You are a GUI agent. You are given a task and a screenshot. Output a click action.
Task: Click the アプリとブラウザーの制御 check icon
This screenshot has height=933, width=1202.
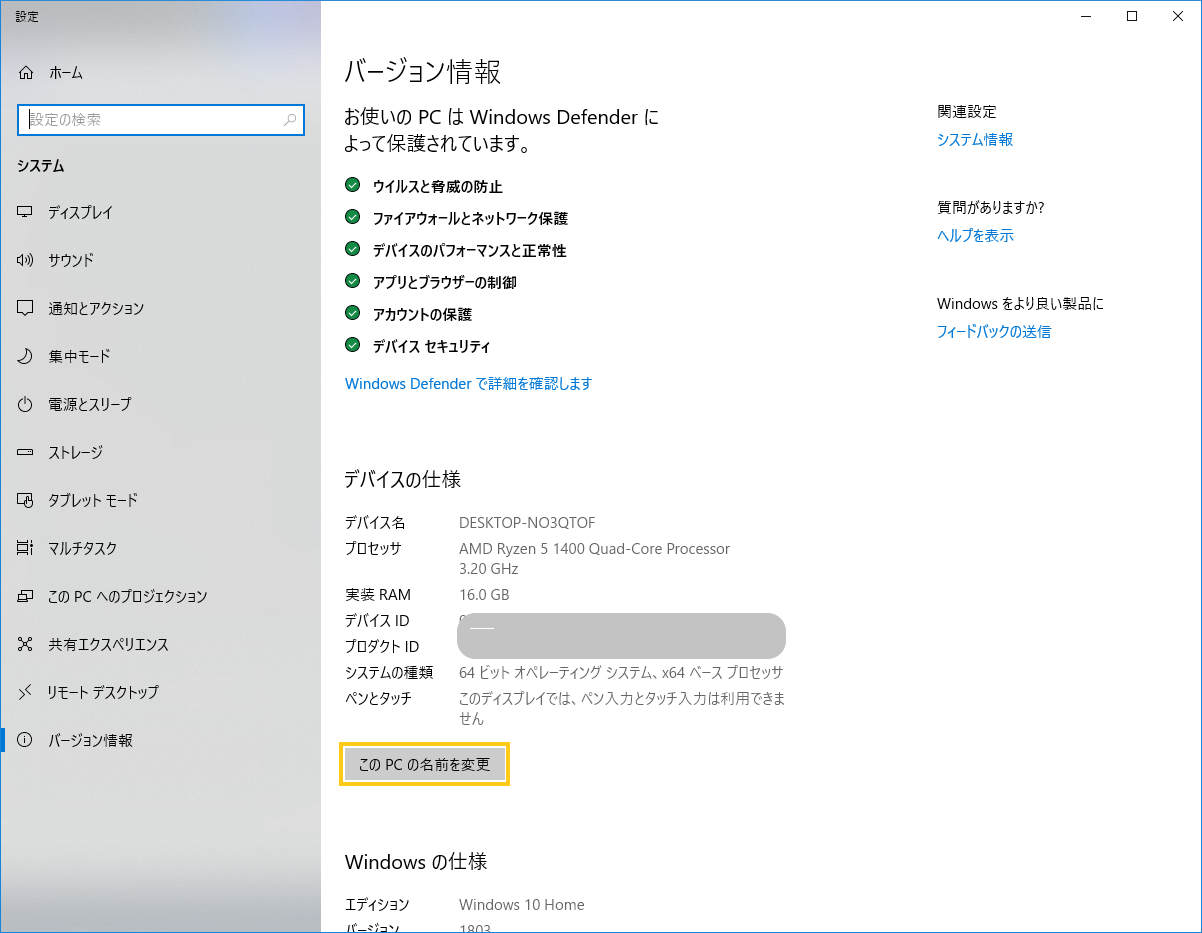(352, 281)
